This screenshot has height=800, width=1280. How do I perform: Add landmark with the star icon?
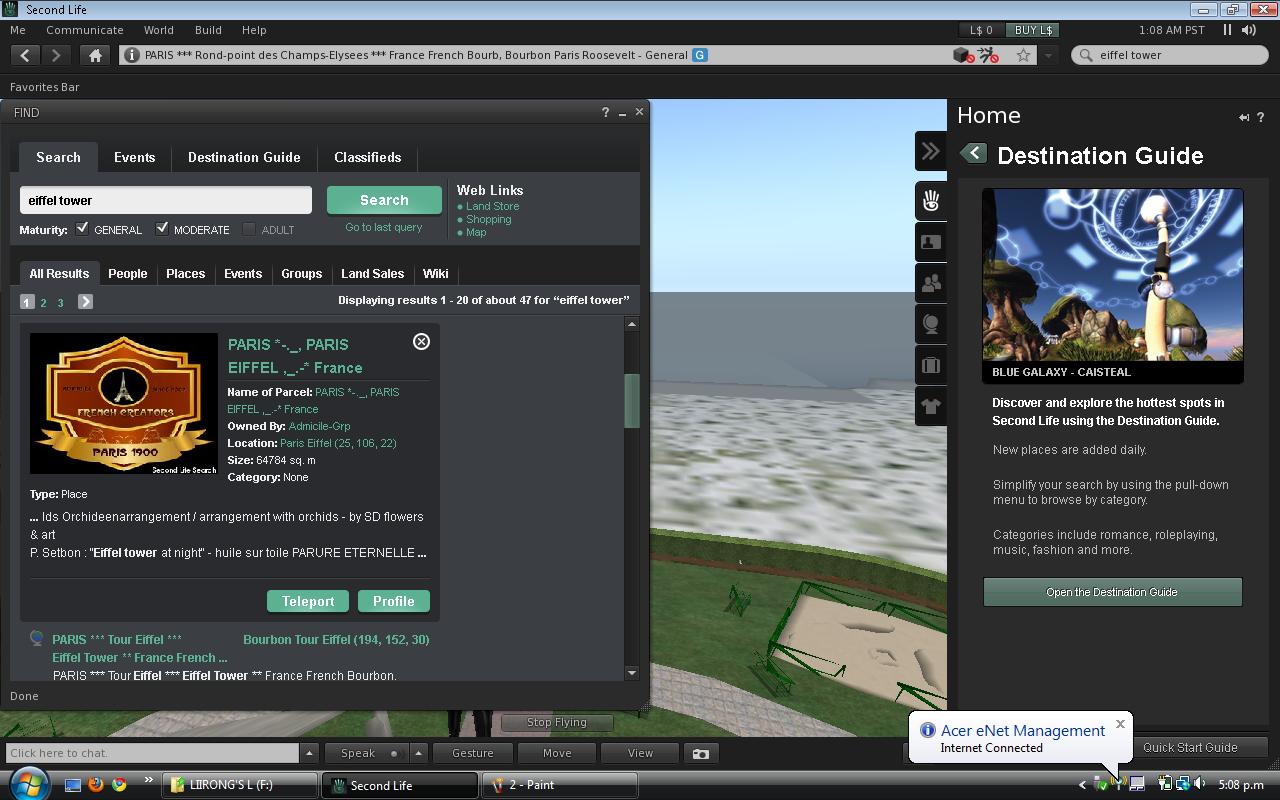click(1023, 56)
